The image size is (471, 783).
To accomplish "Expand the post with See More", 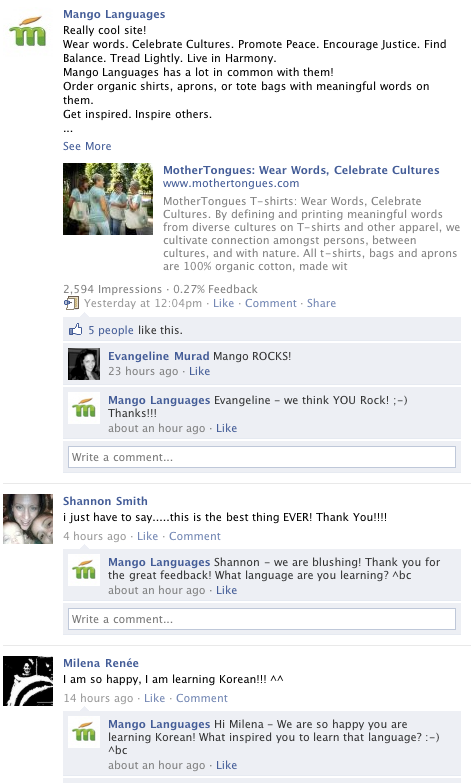I will (x=87, y=146).
